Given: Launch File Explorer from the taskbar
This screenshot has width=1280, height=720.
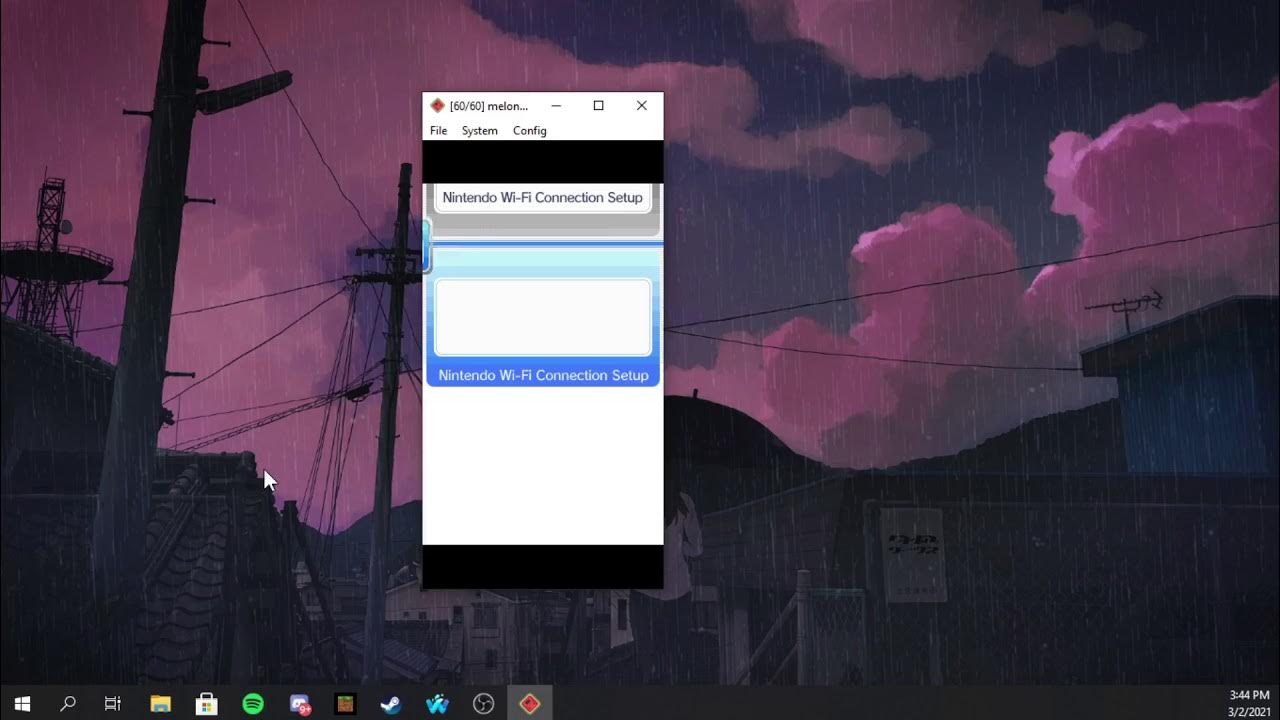Looking at the screenshot, I should point(160,704).
